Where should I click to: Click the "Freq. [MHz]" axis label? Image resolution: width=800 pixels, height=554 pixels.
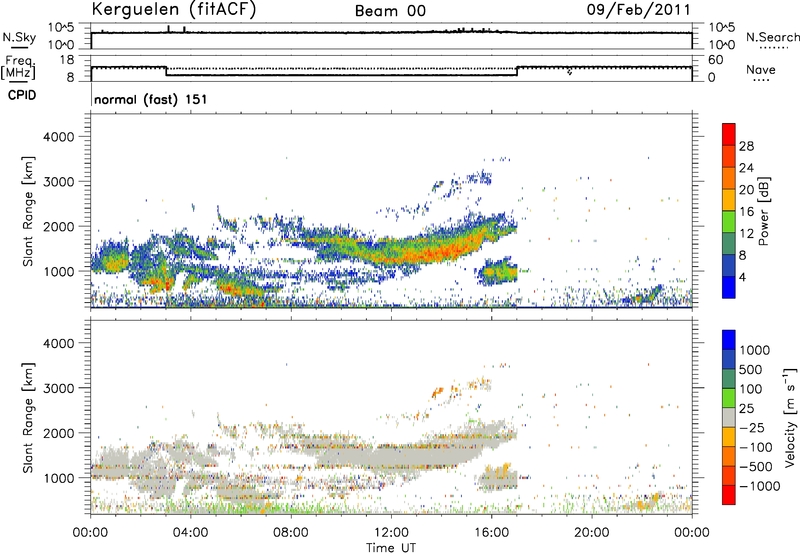tap(18, 67)
